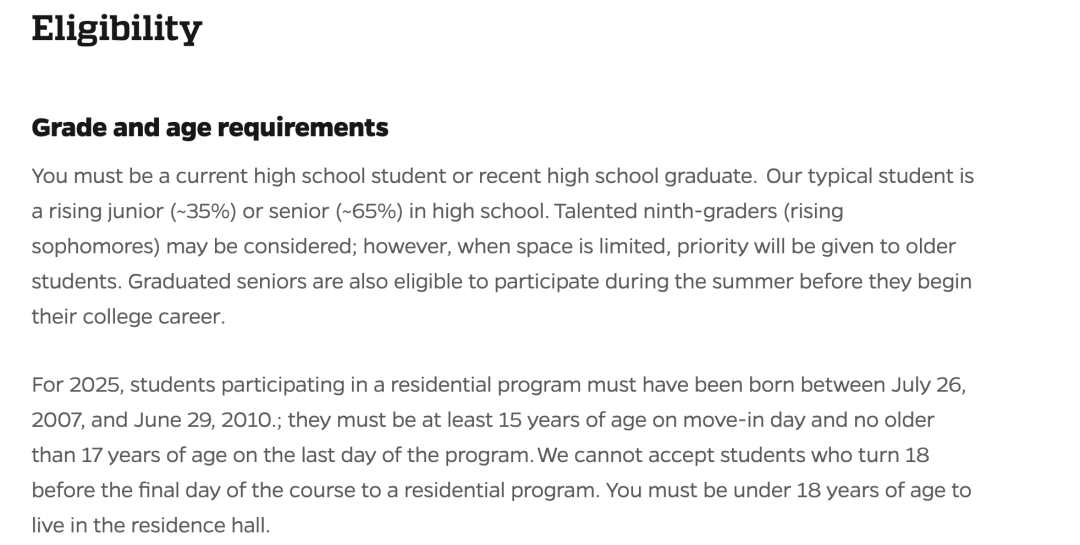The height and width of the screenshot is (545, 1080).
Task: Click the words 'live in the residence hall.'
Action: (x=151, y=525)
